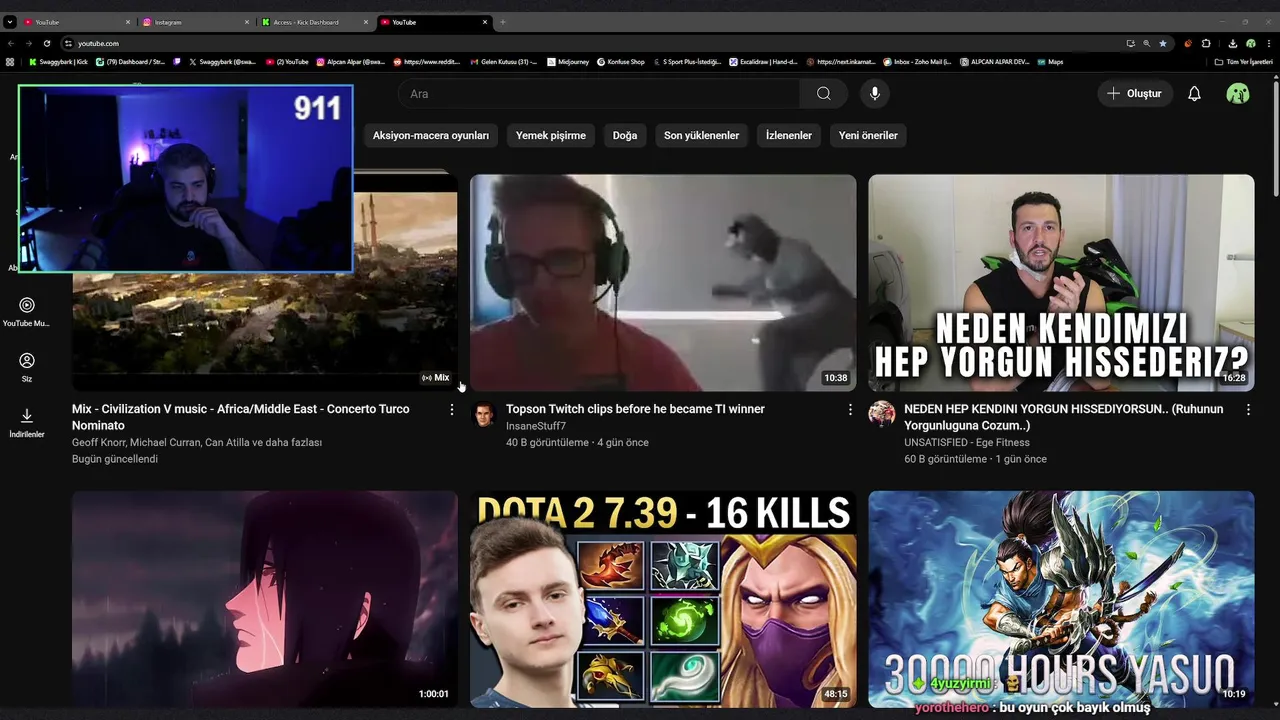Open the (2) YouTube bookmark
Image resolution: width=1280 pixels, height=720 pixels.
click(x=287, y=62)
